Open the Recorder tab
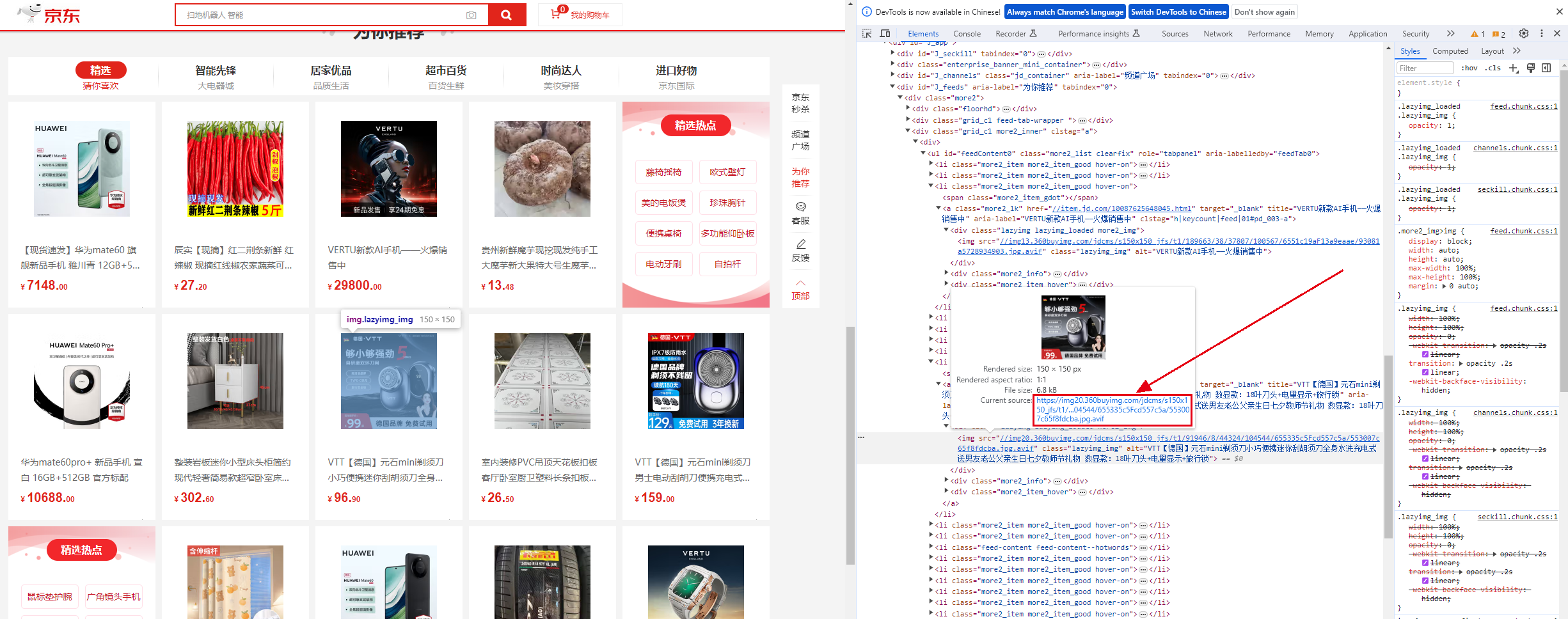The height and width of the screenshot is (619, 1568). coord(1016,34)
